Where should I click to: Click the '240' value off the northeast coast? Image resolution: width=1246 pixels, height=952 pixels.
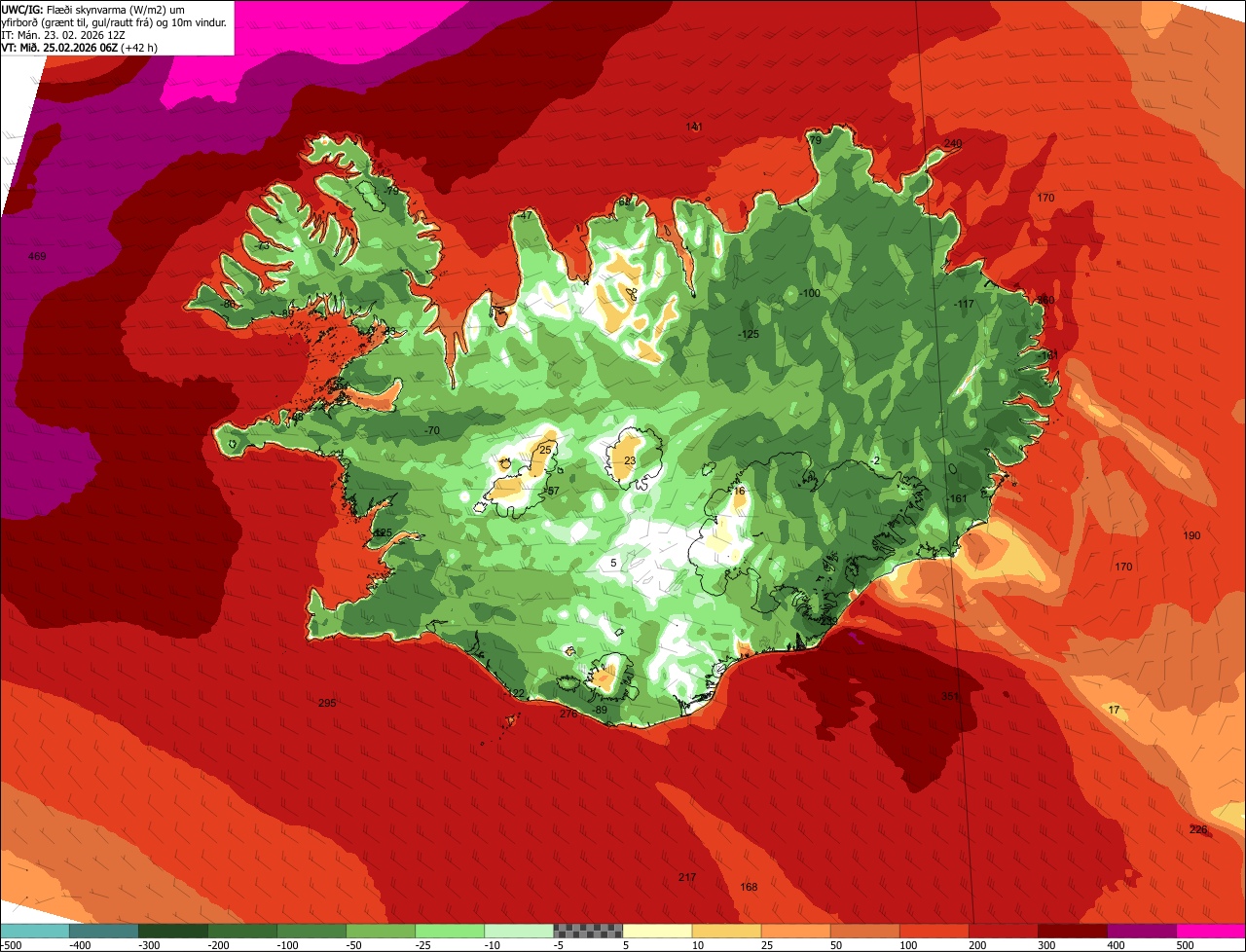[953, 144]
